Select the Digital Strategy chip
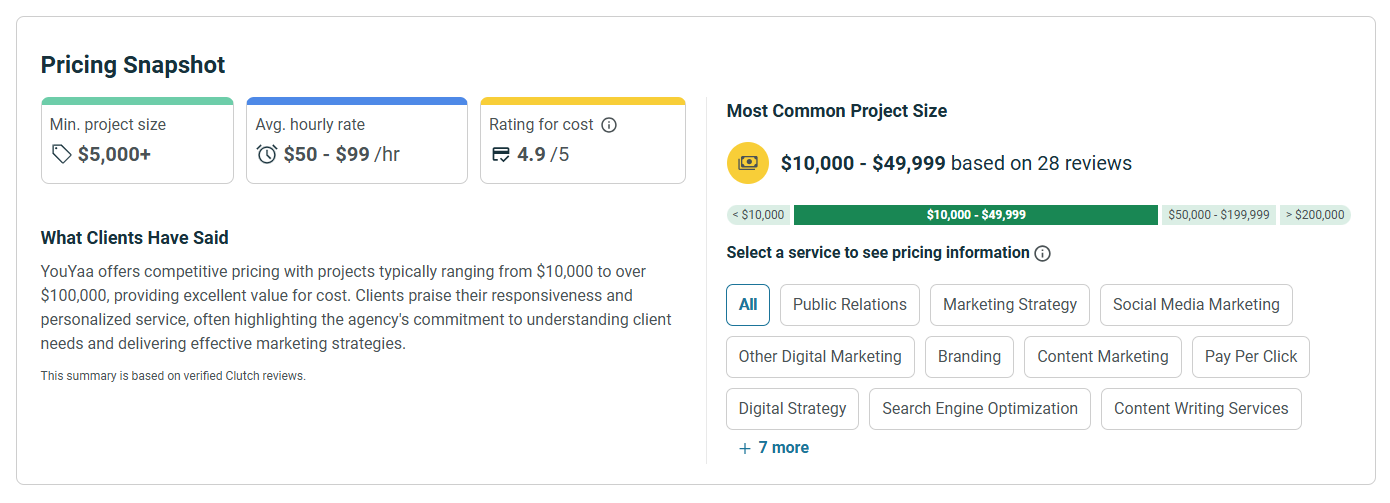The image size is (1390, 503). [792, 409]
